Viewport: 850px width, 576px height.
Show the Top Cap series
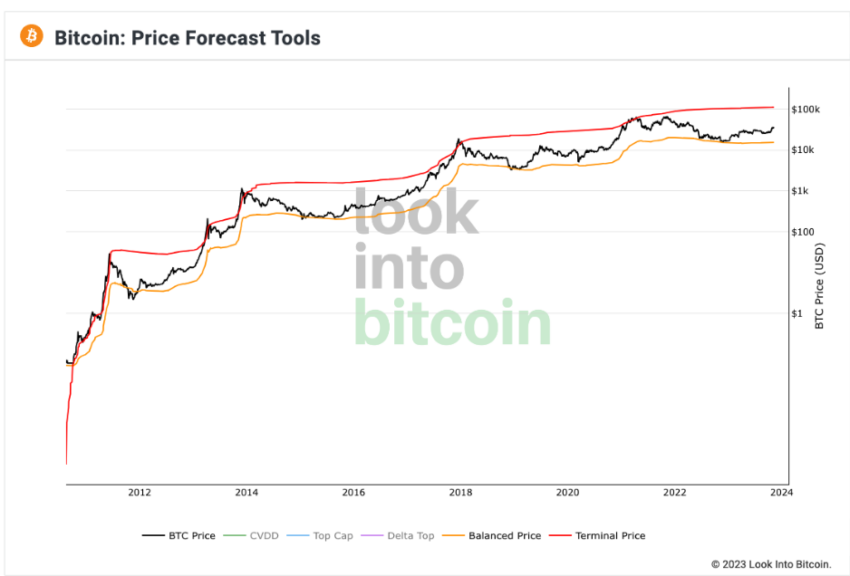320,535
